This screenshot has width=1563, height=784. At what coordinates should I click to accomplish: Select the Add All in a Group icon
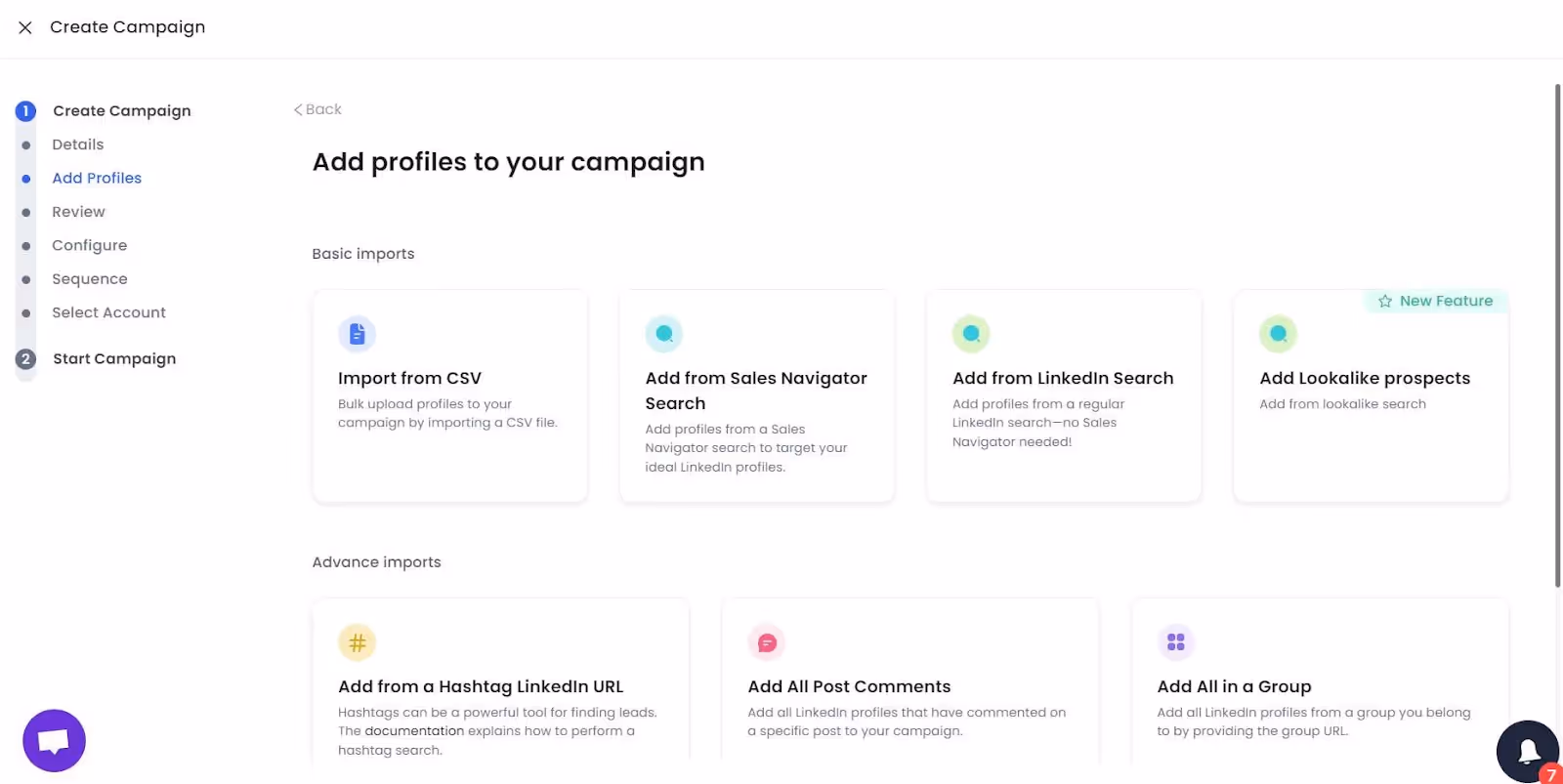coord(1175,641)
